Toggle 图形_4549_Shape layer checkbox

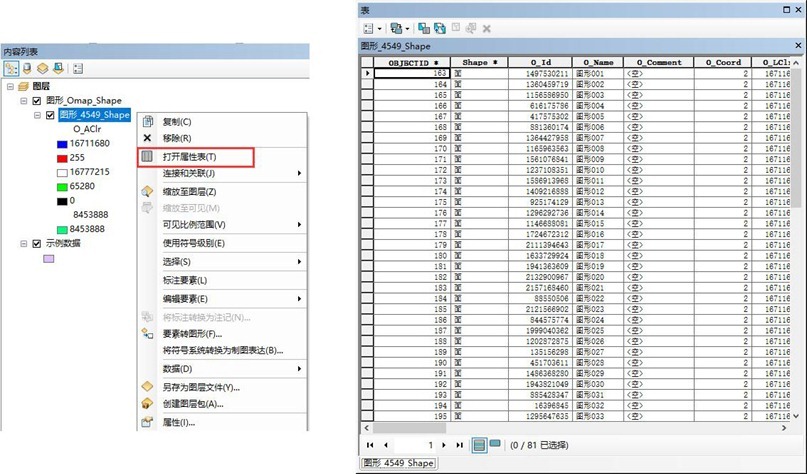[50, 115]
